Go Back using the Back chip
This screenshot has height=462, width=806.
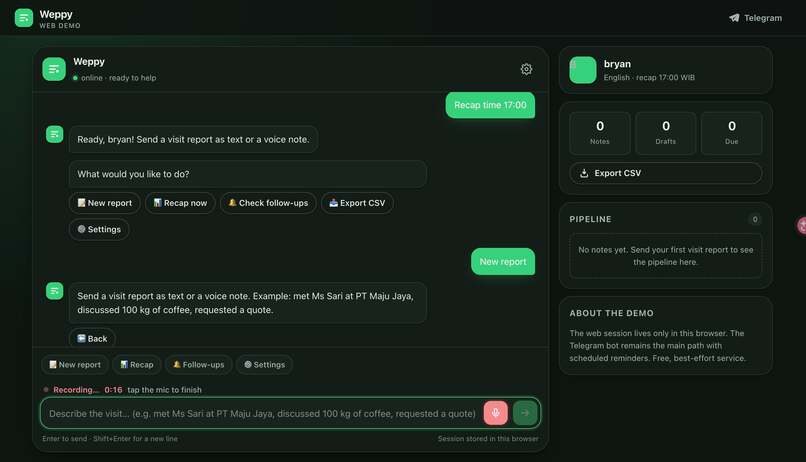click(92, 339)
